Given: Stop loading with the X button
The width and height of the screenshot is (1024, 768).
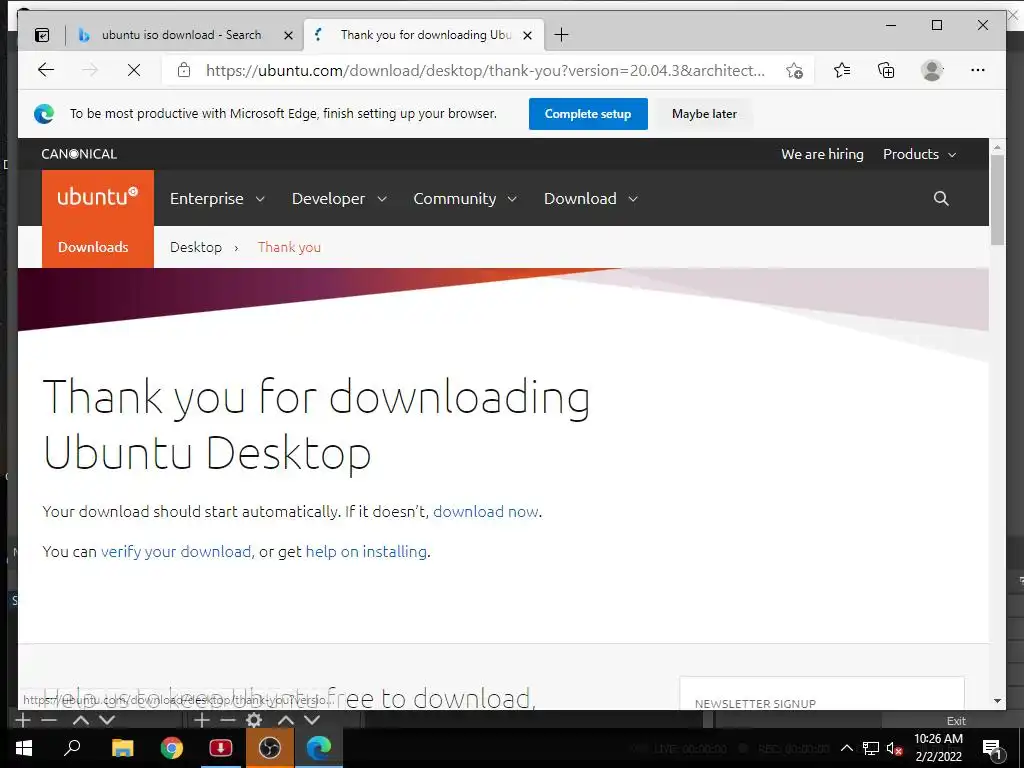Looking at the screenshot, I should tap(134, 70).
